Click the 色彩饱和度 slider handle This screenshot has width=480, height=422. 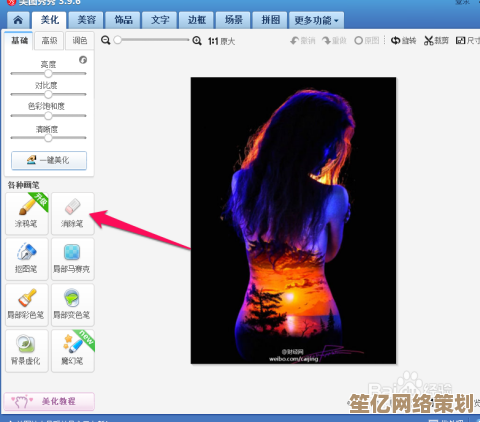pyautogui.click(x=48, y=116)
